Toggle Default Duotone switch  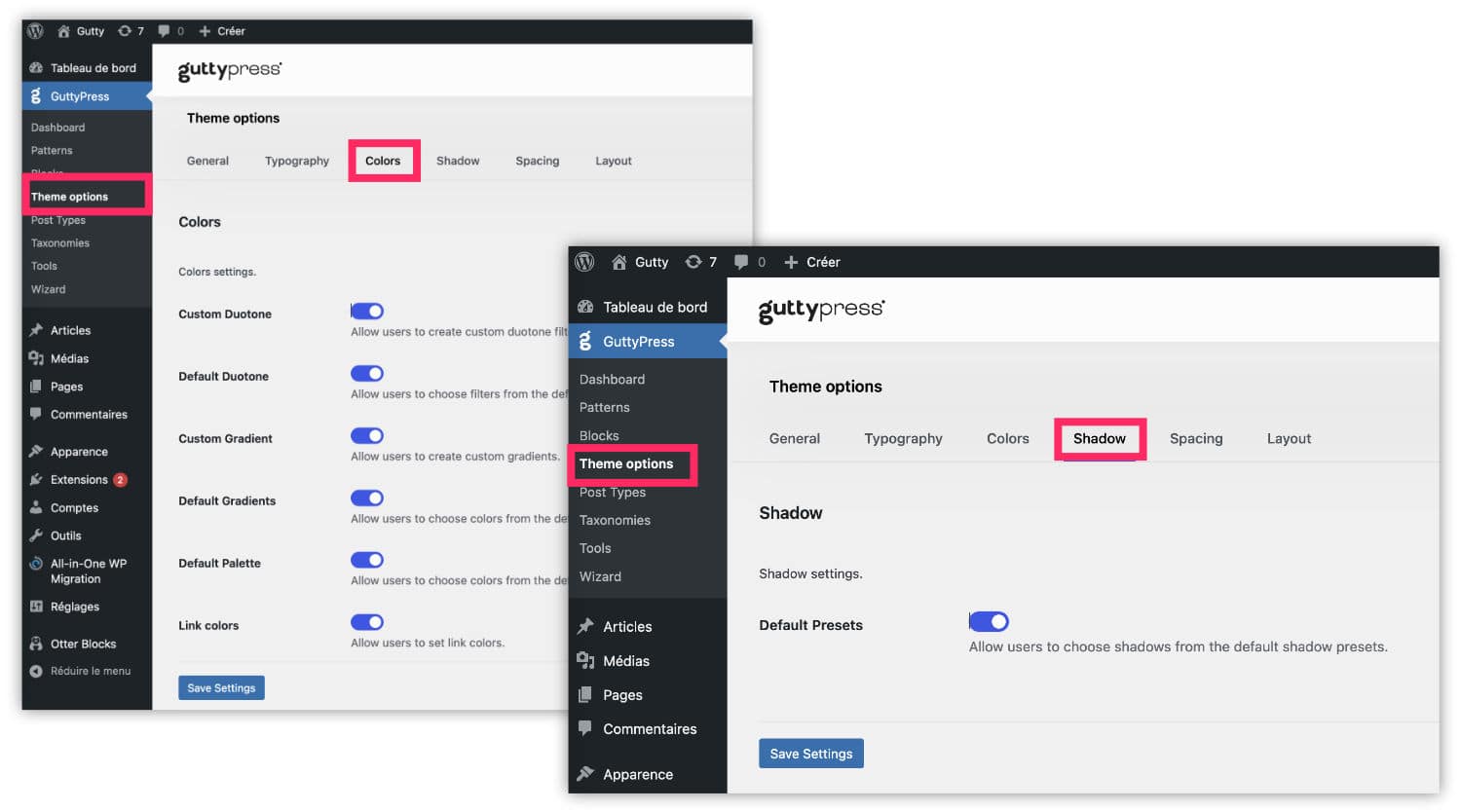click(x=367, y=373)
